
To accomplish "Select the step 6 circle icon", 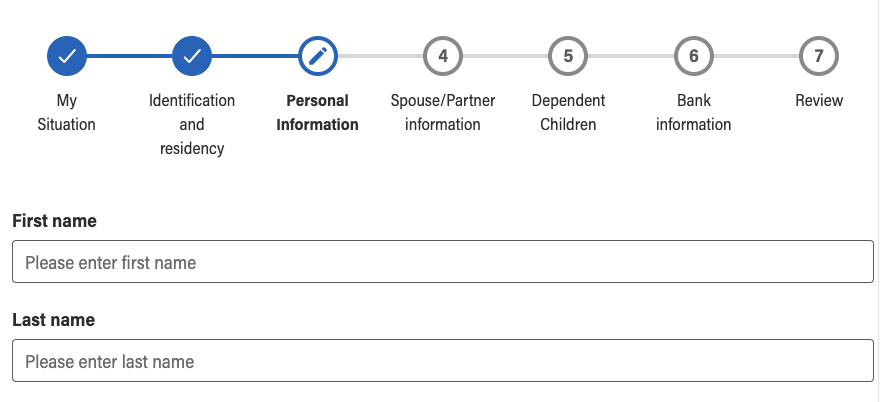I will [694, 56].
